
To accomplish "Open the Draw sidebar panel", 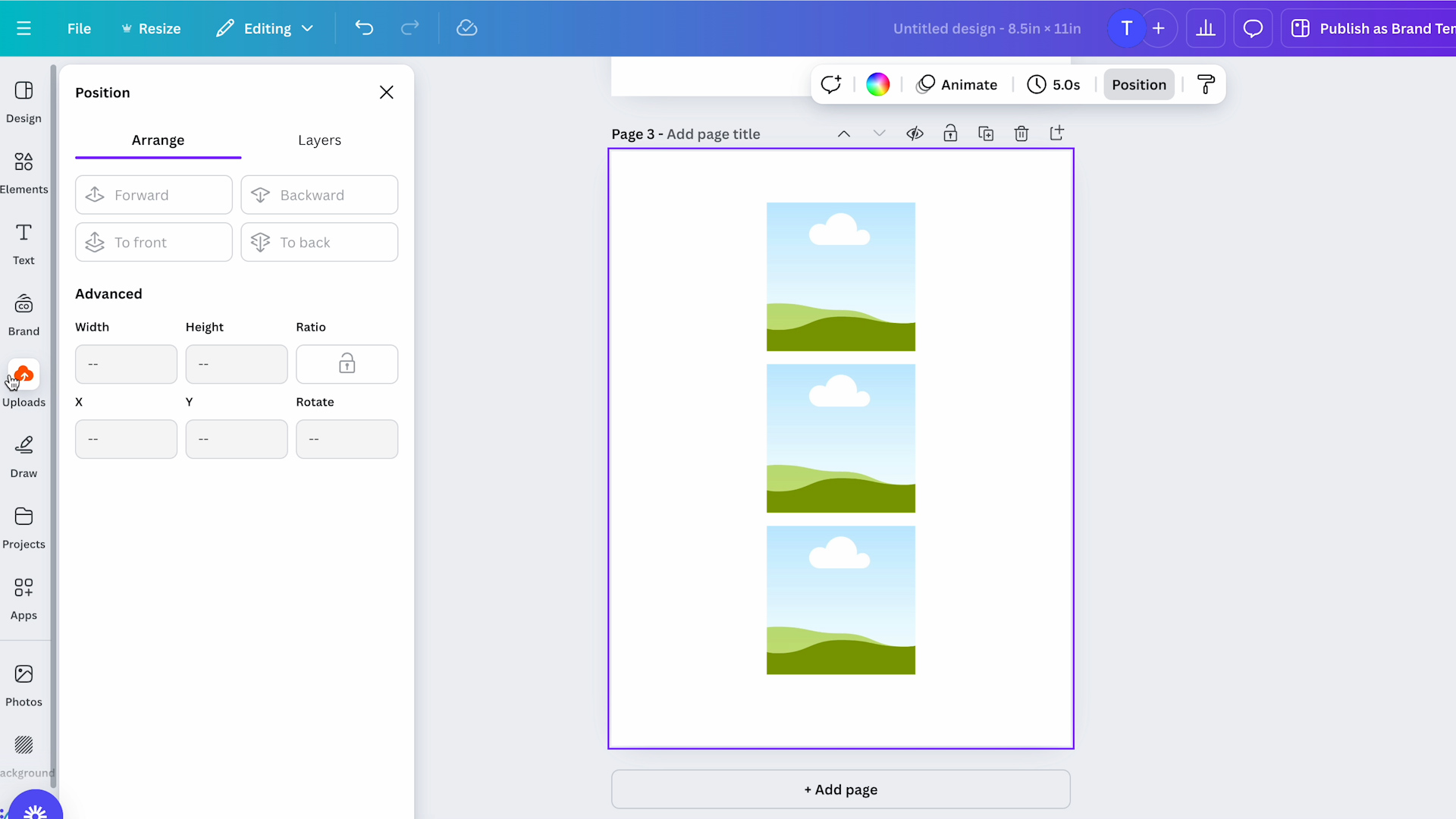I will tap(24, 457).
